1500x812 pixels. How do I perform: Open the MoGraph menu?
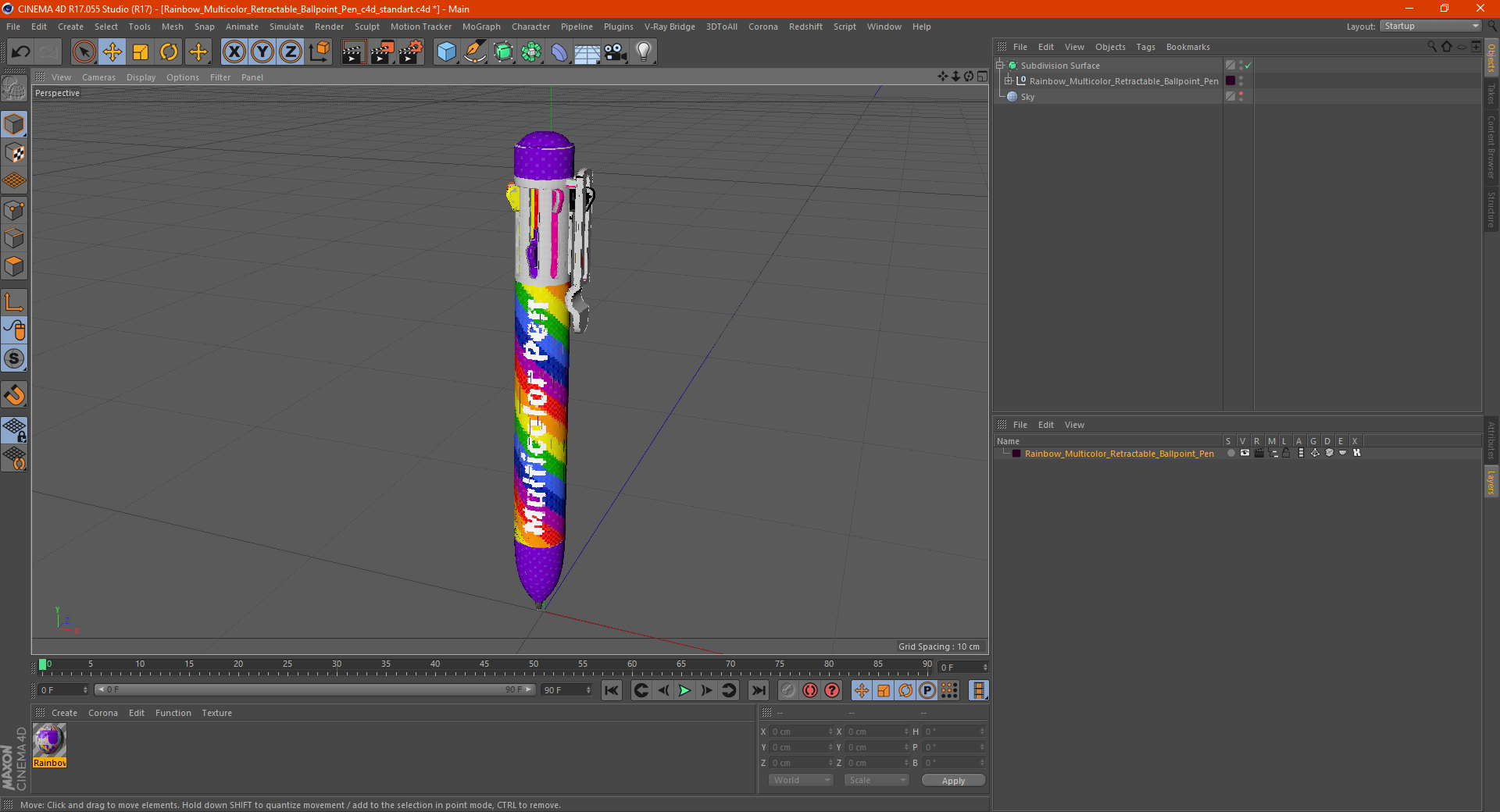coord(481,27)
